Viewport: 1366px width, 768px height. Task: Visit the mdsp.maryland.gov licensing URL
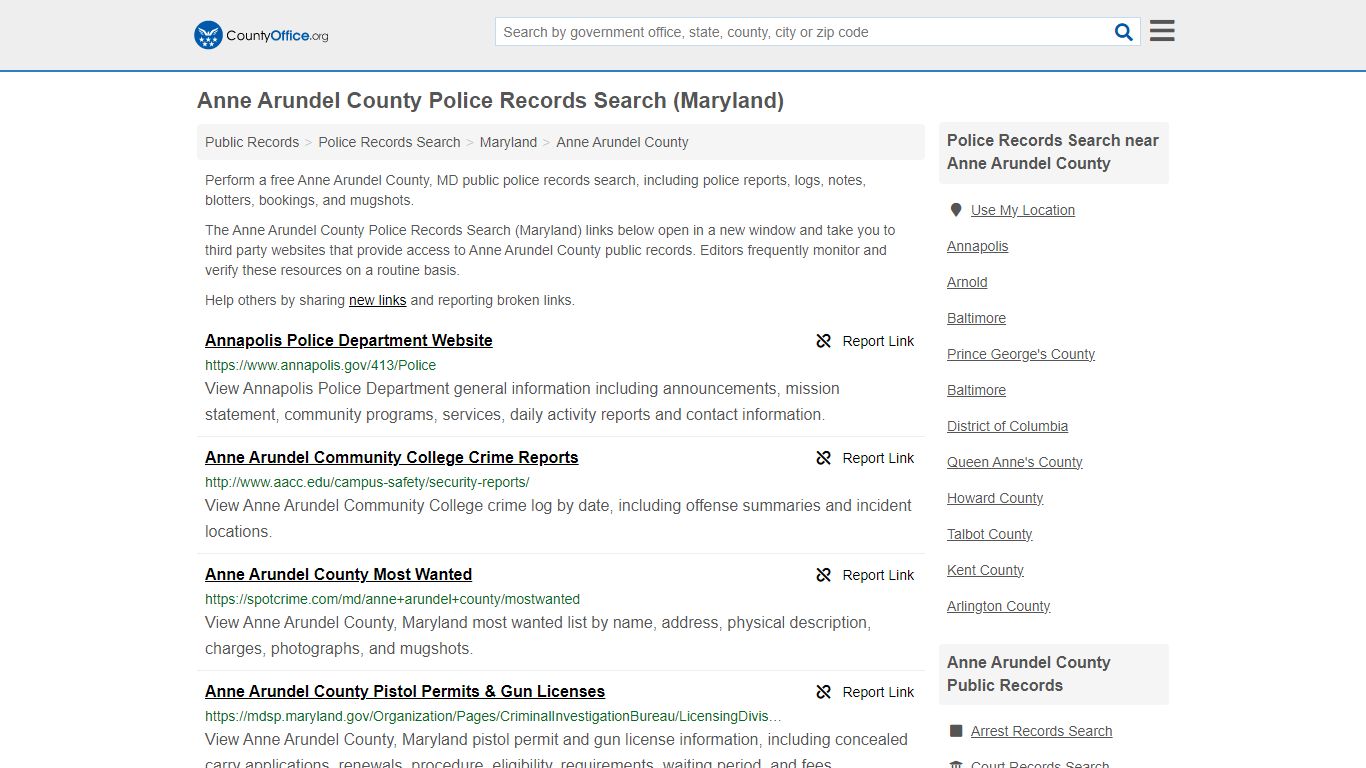pos(493,716)
